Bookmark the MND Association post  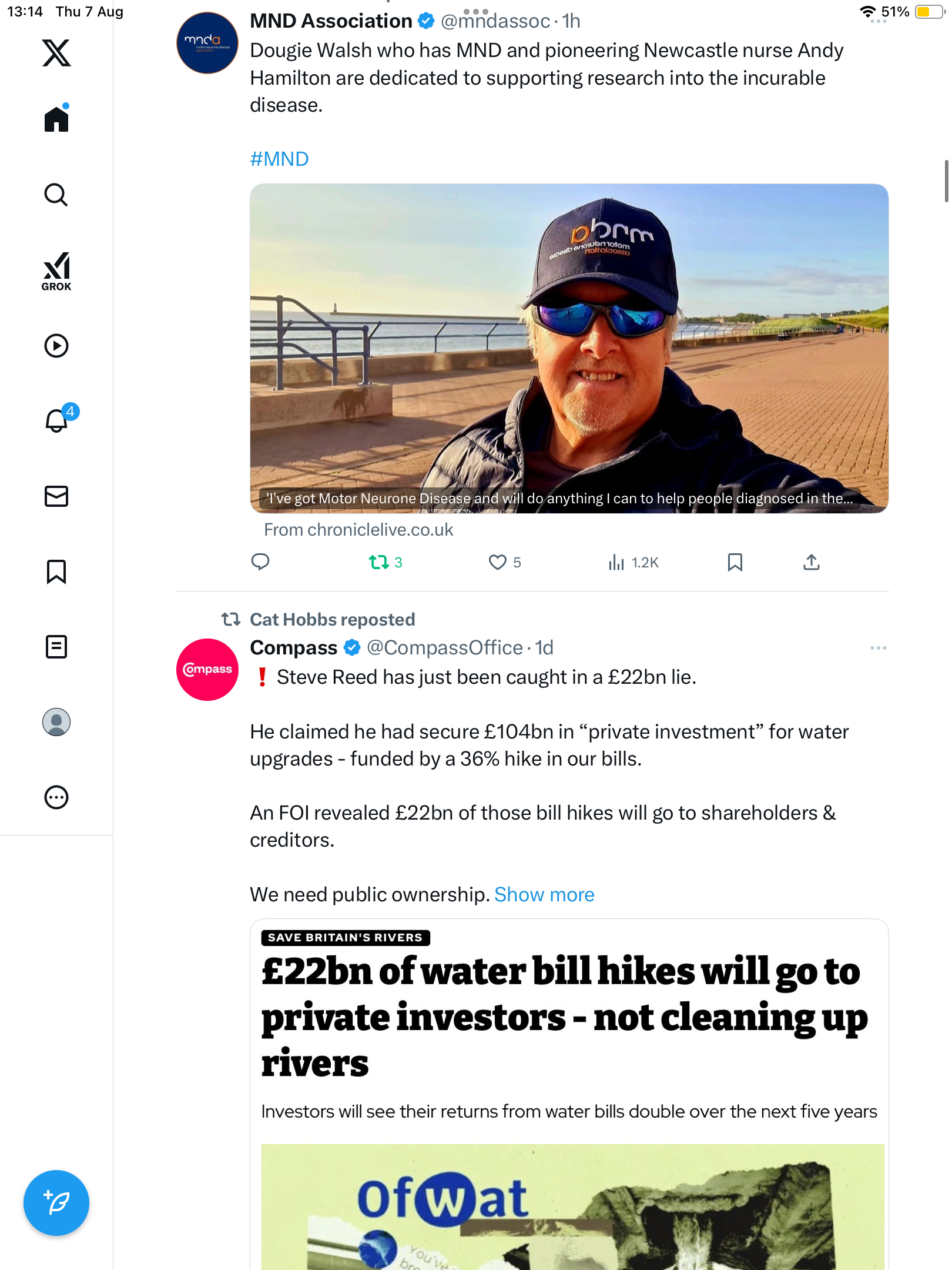coord(735,563)
